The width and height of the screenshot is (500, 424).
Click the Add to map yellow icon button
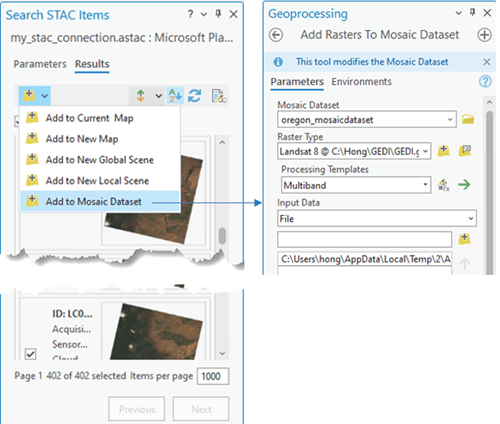tap(29, 96)
